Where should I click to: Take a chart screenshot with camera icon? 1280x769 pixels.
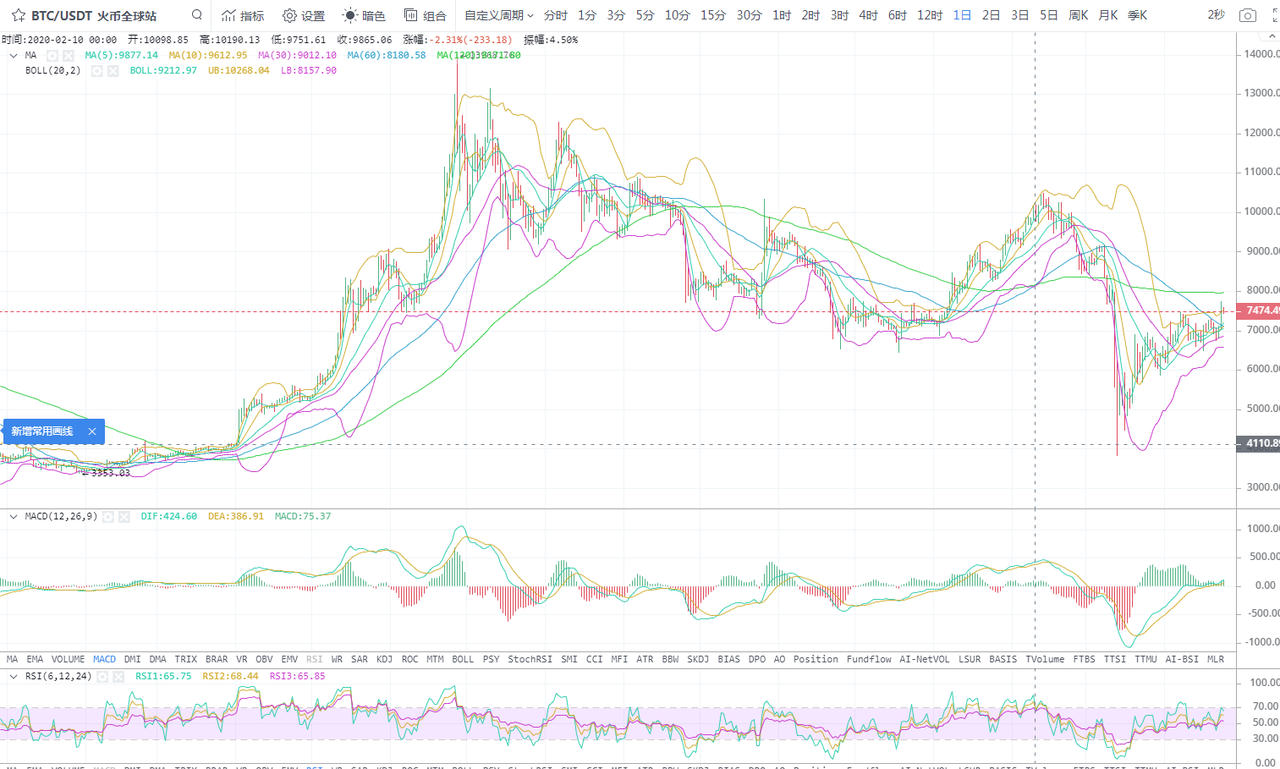[1247, 16]
